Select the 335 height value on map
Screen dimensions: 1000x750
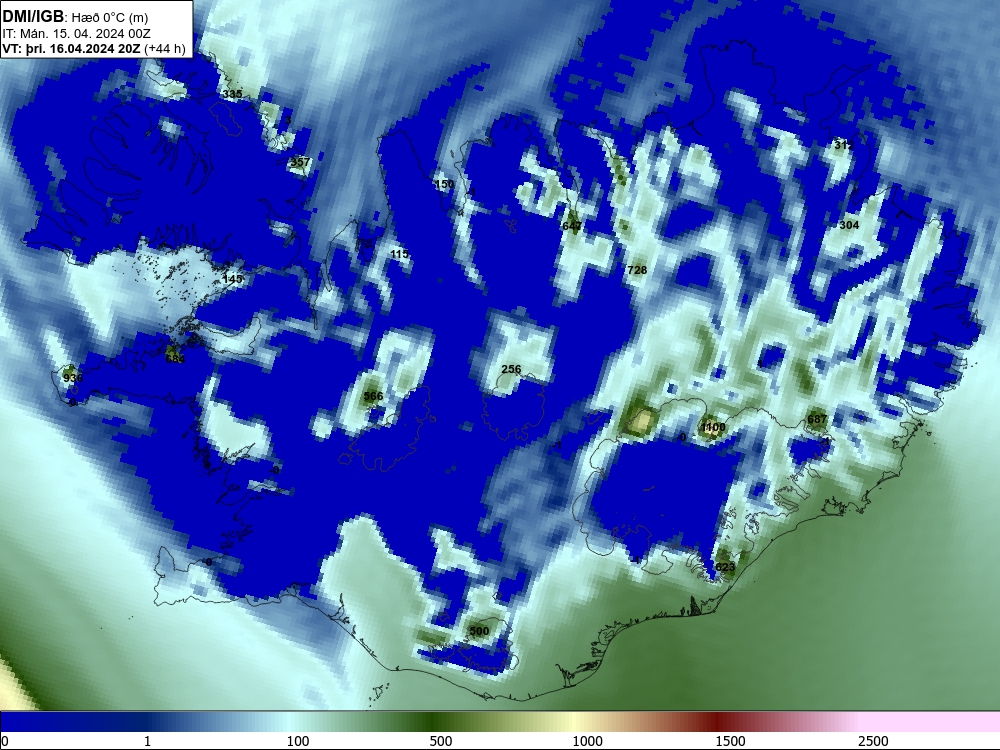pyautogui.click(x=232, y=94)
